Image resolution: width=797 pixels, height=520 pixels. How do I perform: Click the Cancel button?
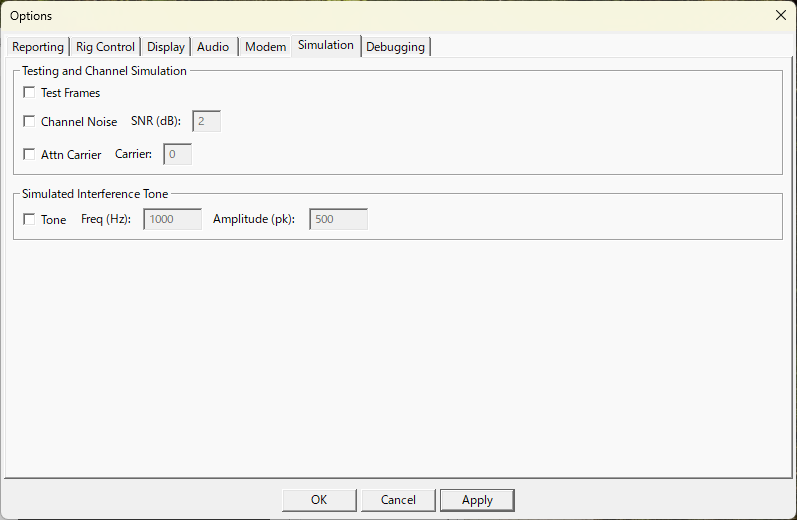(x=398, y=500)
